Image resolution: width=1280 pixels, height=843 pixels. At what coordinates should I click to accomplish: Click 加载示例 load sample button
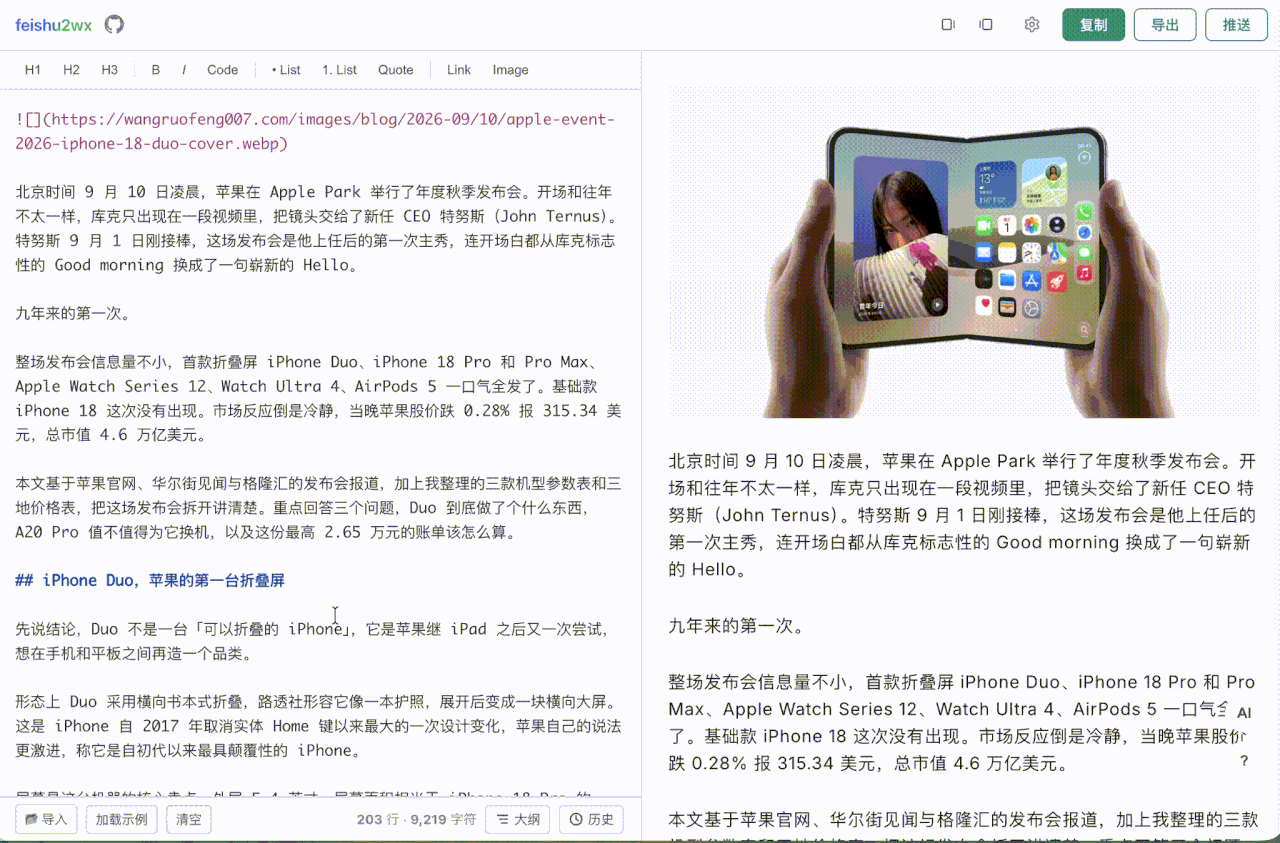coord(121,820)
